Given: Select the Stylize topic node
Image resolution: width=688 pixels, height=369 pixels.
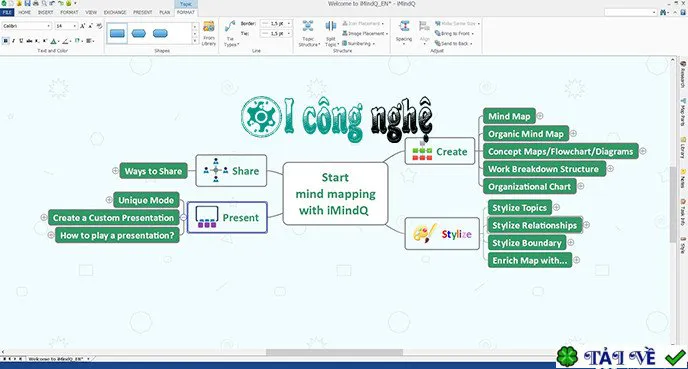Looking at the screenshot, I should [x=442, y=233].
